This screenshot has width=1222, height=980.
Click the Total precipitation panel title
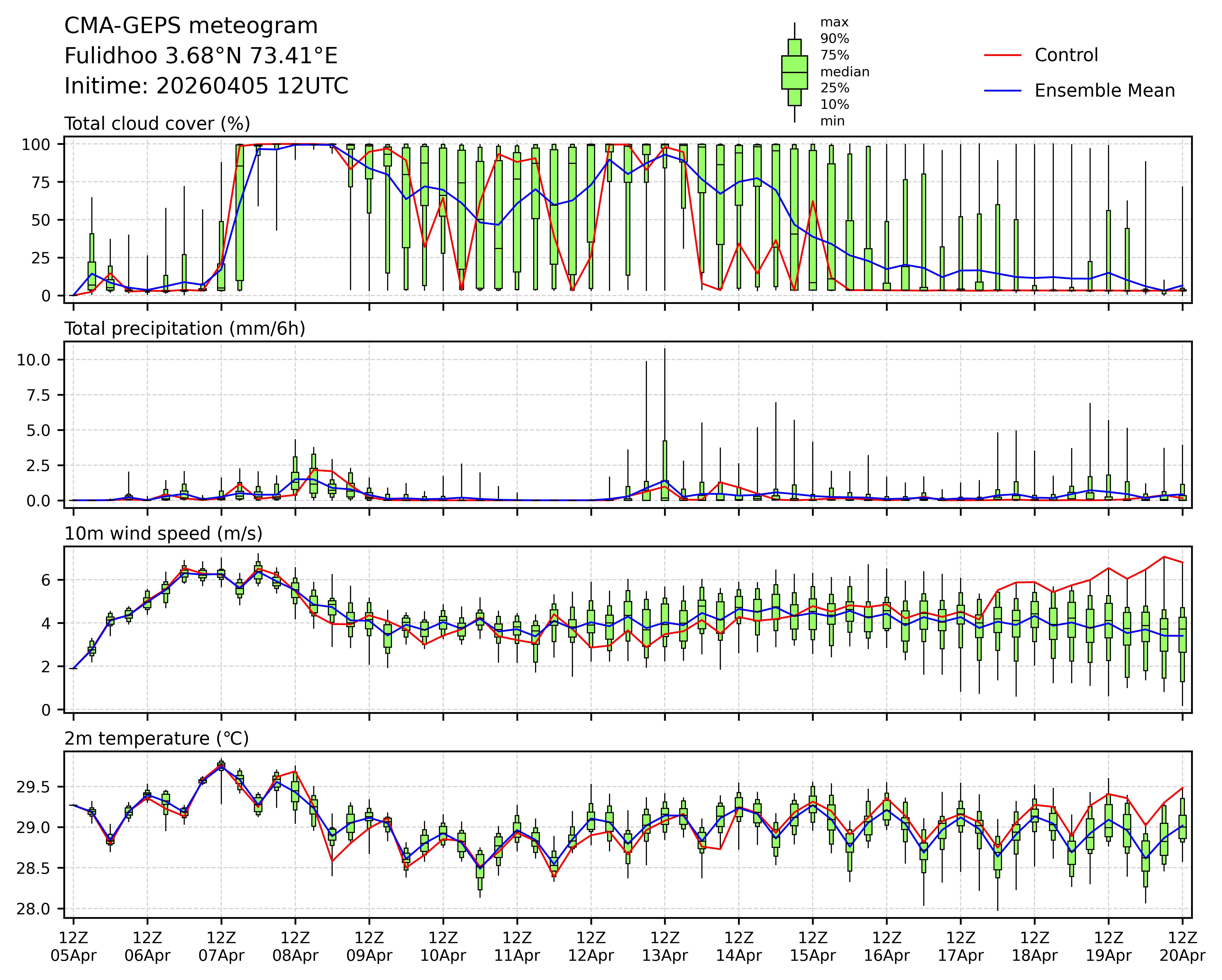pos(185,329)
